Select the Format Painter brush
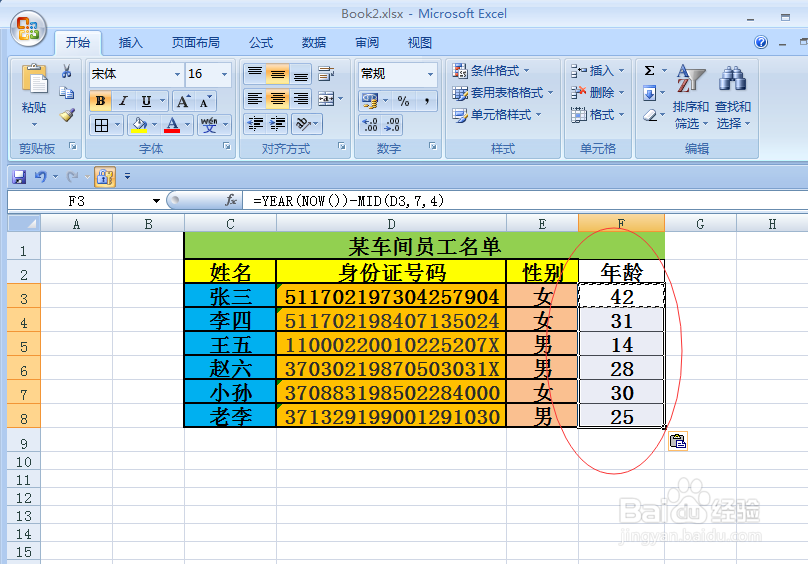Image resolution: width=808 pixels, height=564 pixels. [67, 115]
